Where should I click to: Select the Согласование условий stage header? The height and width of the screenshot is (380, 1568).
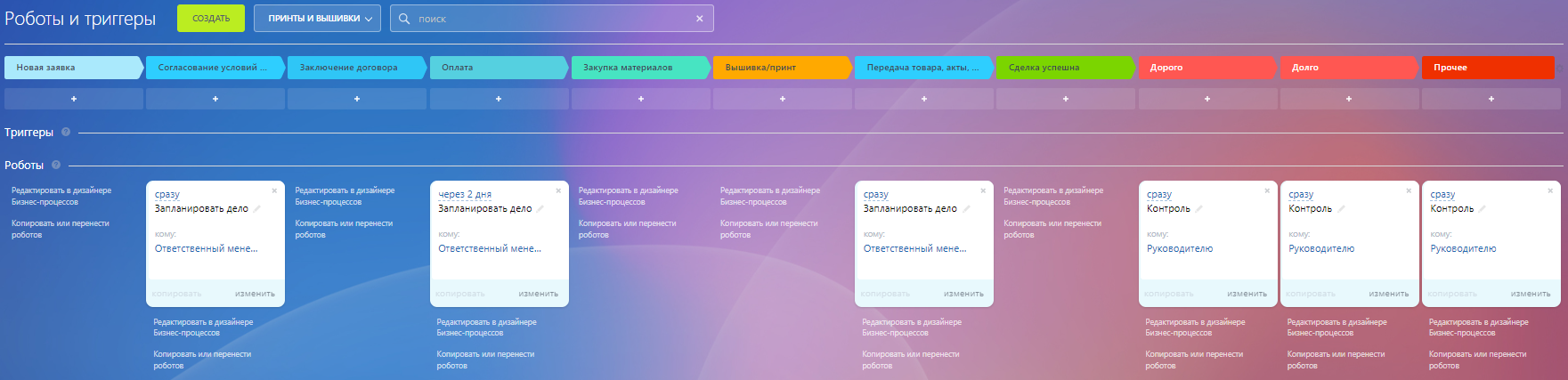215,68
